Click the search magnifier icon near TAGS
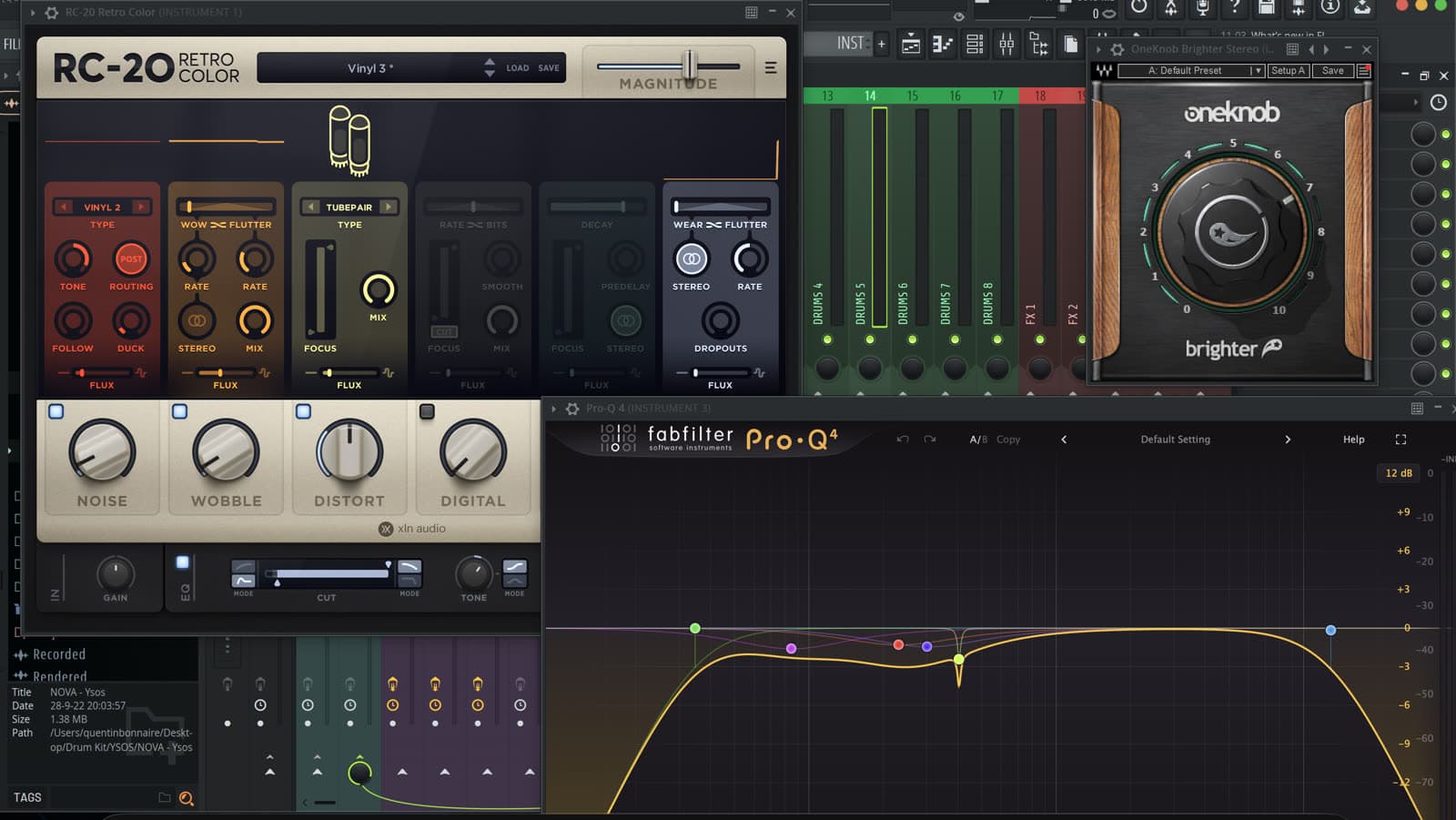Image resolution: width=1456 pixels, height=820 pixels. click(187, 798)
